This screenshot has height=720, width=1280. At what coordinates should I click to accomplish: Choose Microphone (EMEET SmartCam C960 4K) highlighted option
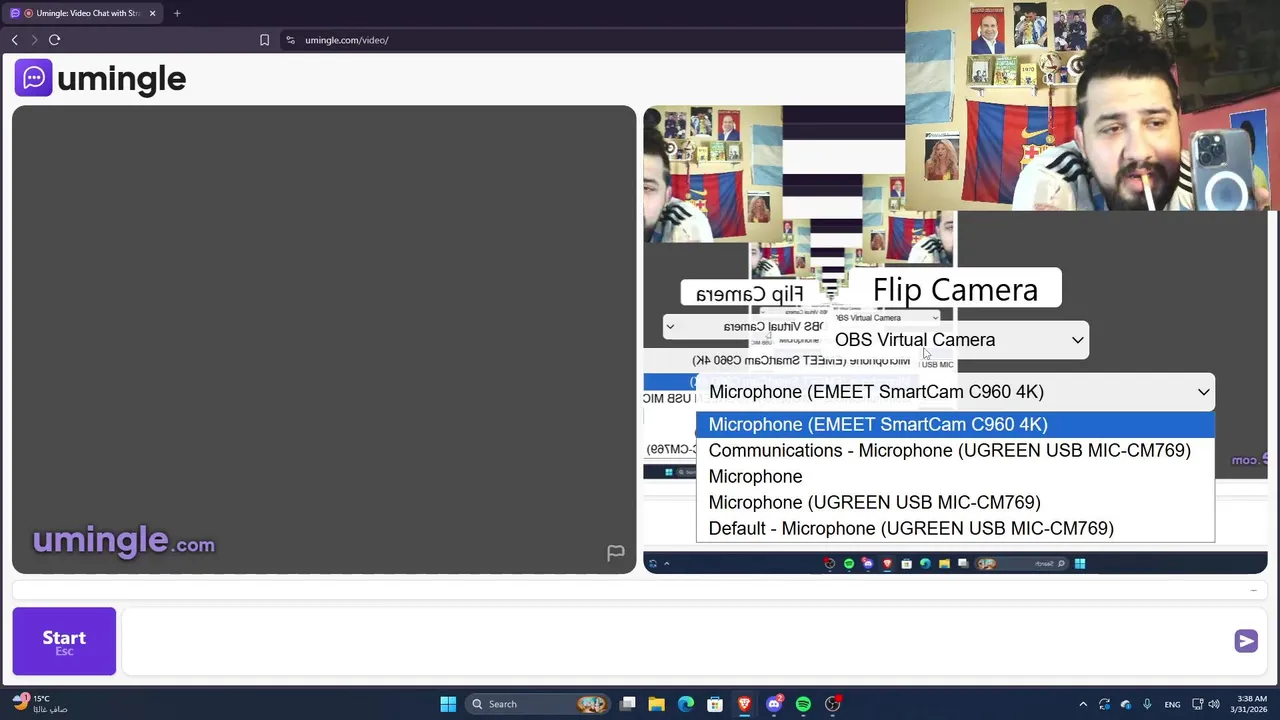[955, 424]
